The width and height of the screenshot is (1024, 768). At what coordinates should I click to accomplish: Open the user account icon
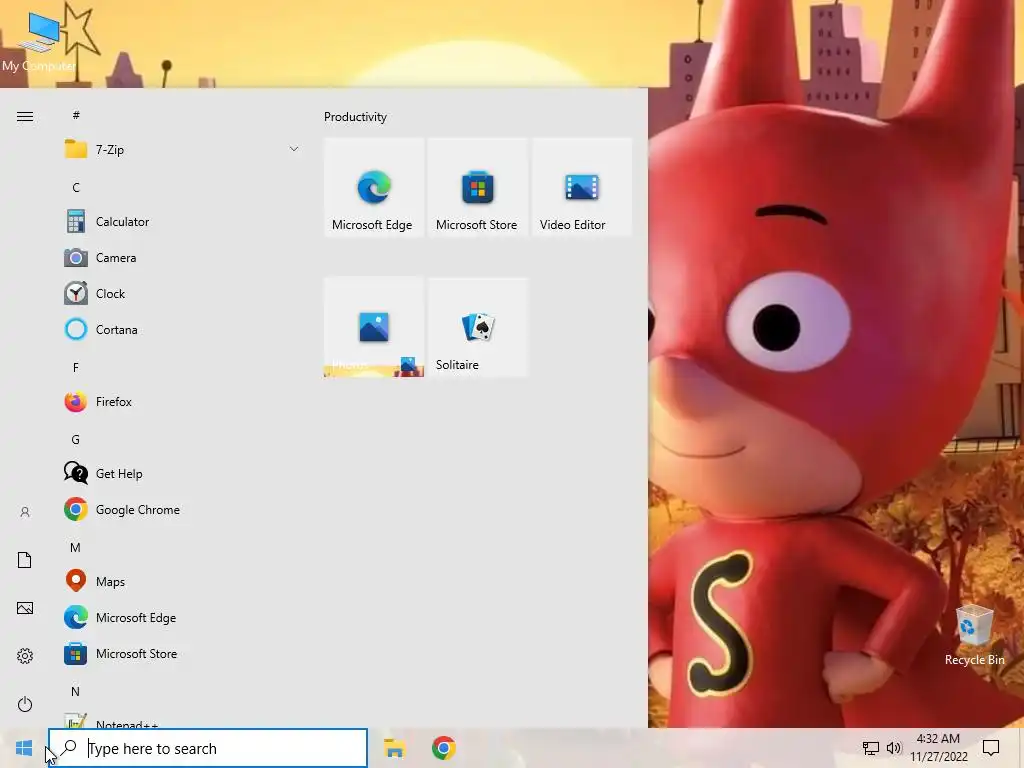25,512
